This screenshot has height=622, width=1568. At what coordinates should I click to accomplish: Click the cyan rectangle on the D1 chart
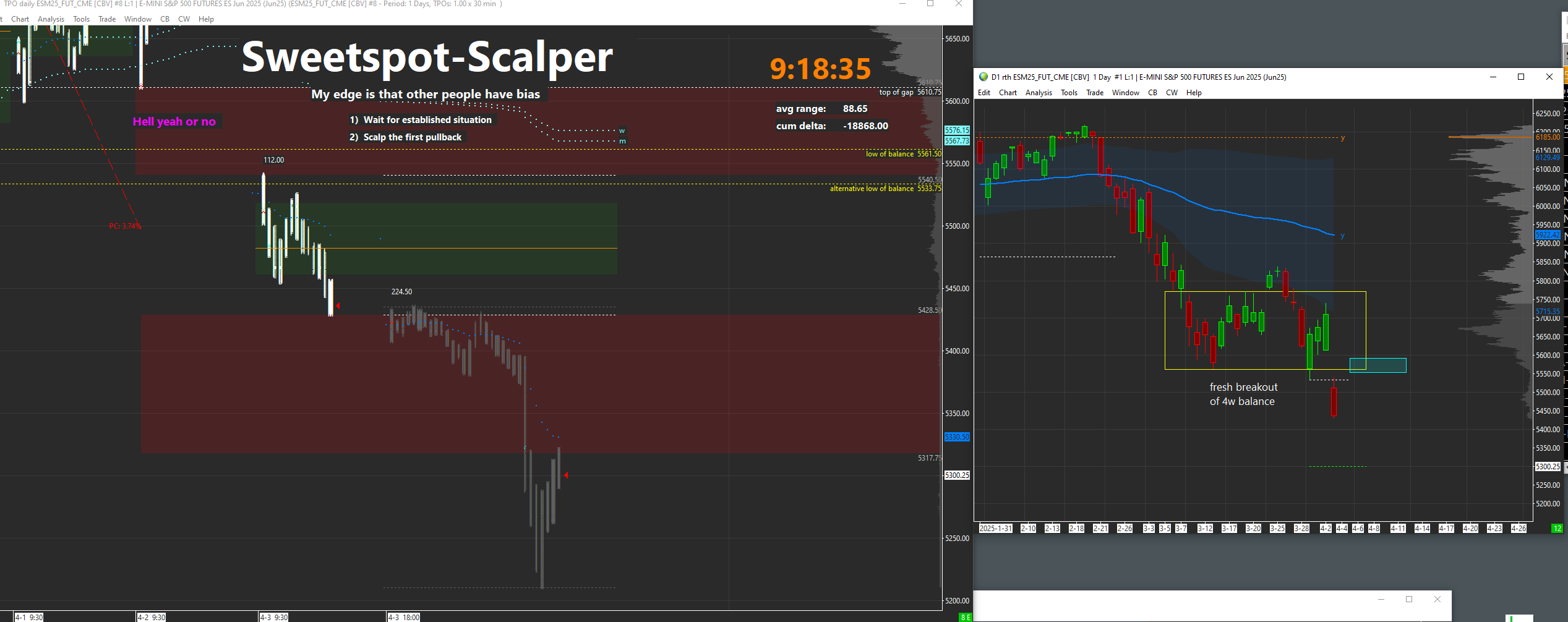point(1377,365)
